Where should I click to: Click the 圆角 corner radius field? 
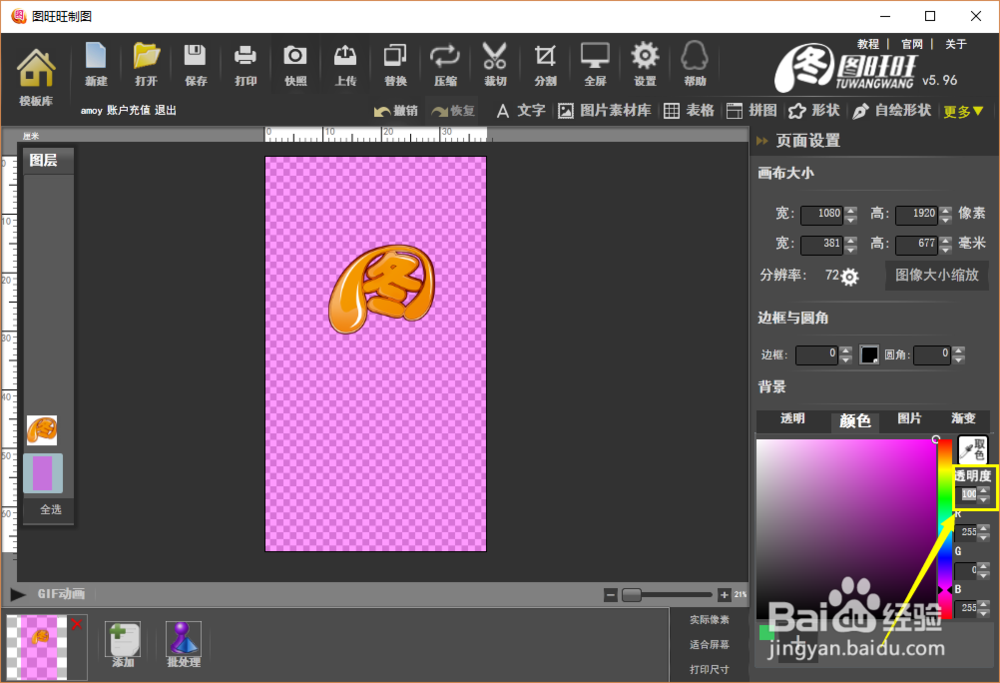point(932,355)
